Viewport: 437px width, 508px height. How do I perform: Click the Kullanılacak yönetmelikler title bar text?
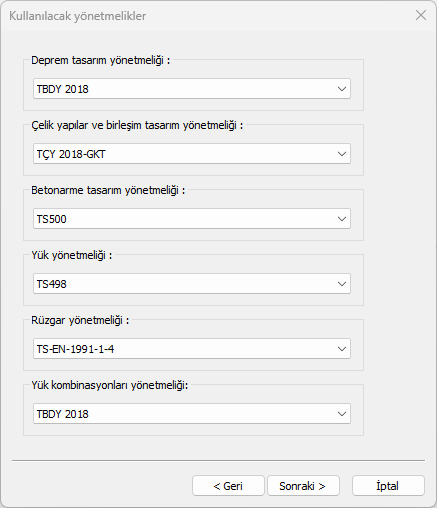[x=77, y=16]
